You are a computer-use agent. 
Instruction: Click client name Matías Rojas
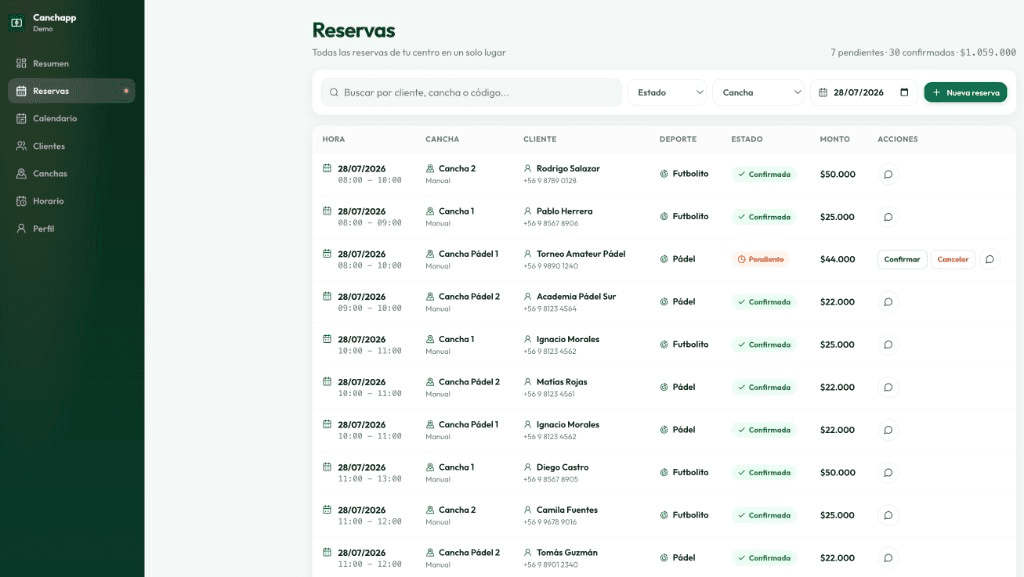(x=562, y=382)
